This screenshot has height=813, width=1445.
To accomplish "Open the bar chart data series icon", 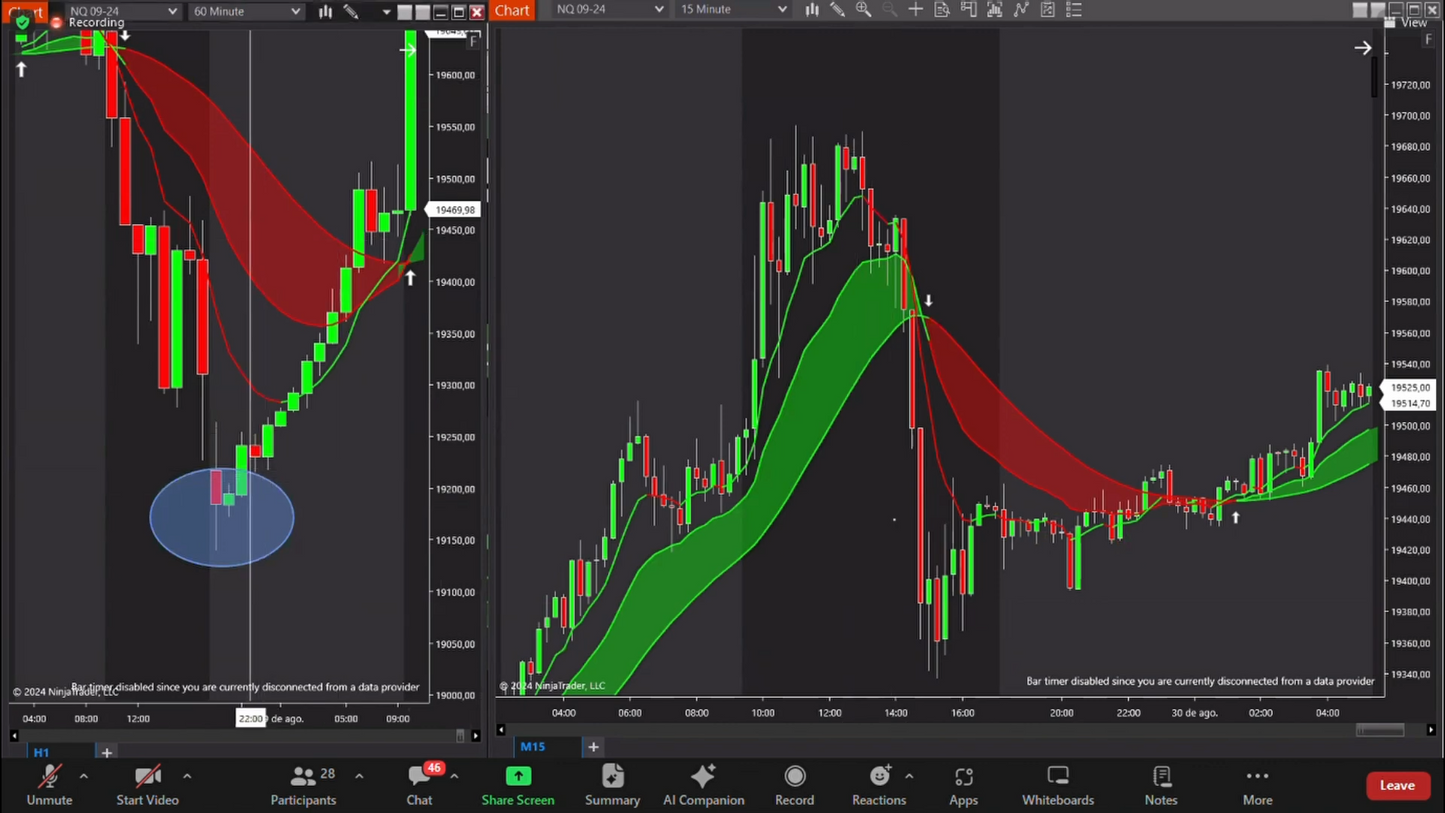I will (995, 10).
